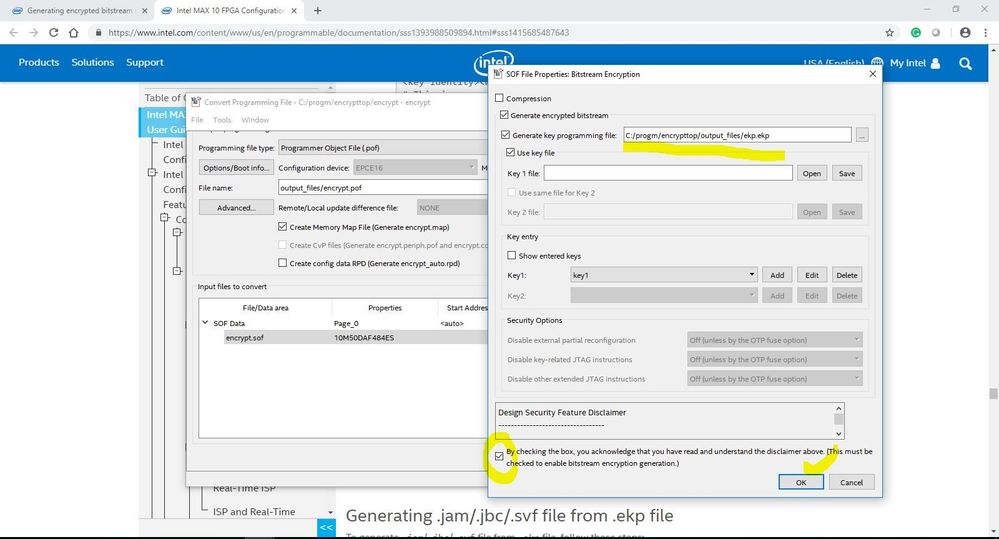Switch to Intel MAX 10 FPGA Configuration tab
The image size is (999, 539).
point(229,11)
